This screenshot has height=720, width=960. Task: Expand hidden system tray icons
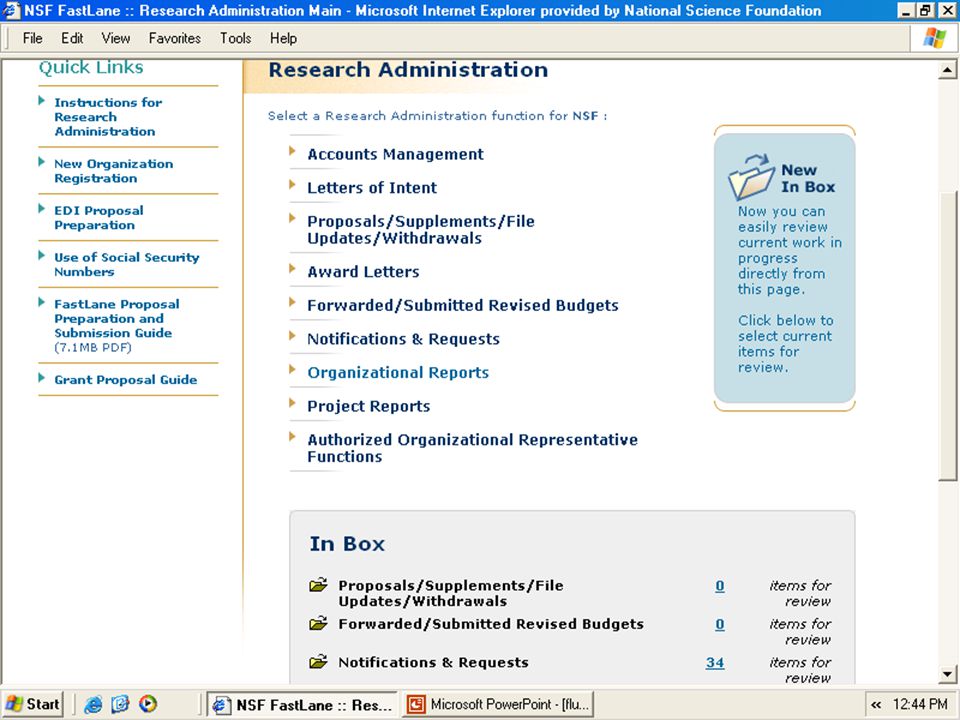876,705
